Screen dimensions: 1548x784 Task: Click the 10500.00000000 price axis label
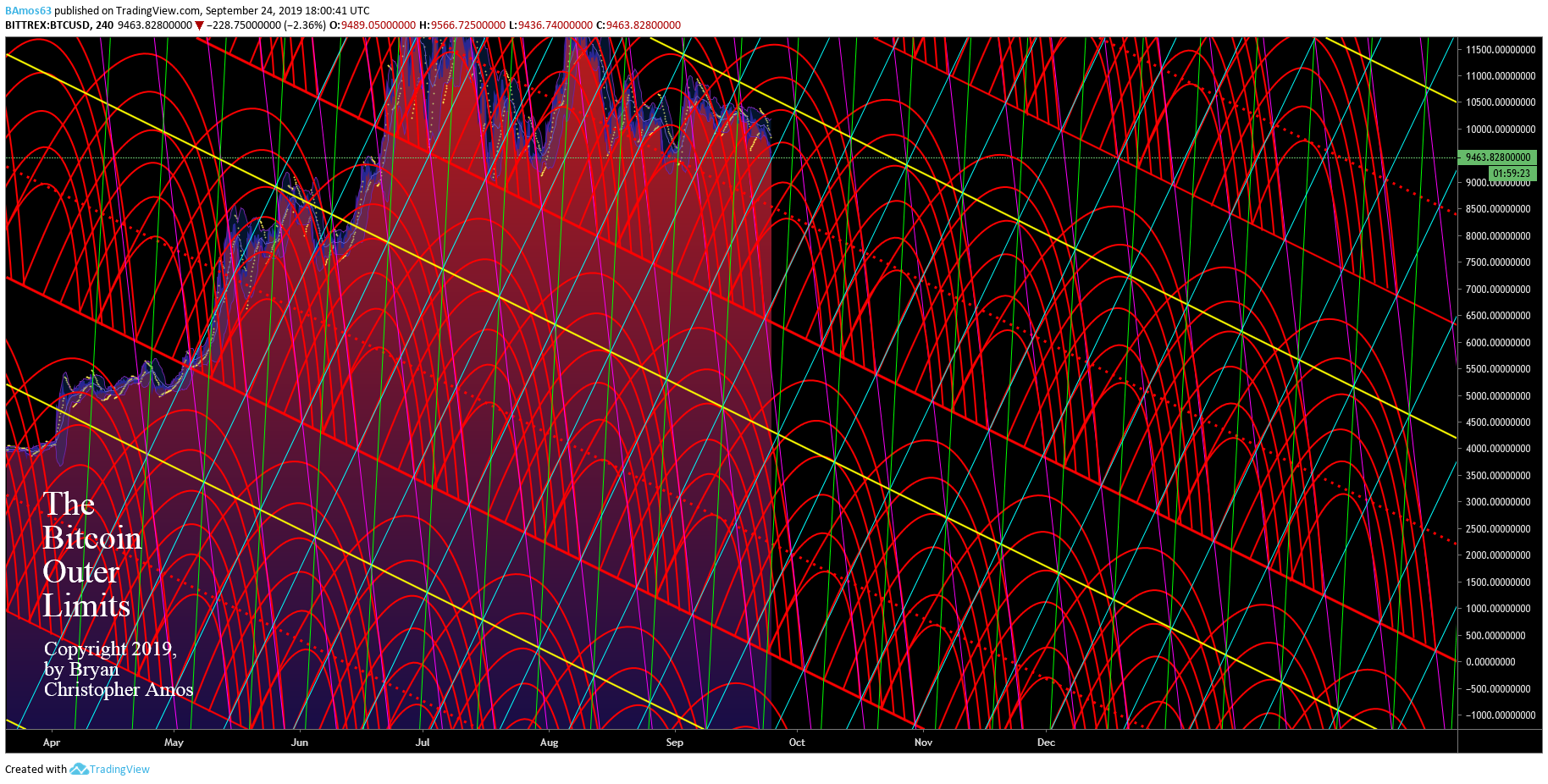pos(1501,102)
